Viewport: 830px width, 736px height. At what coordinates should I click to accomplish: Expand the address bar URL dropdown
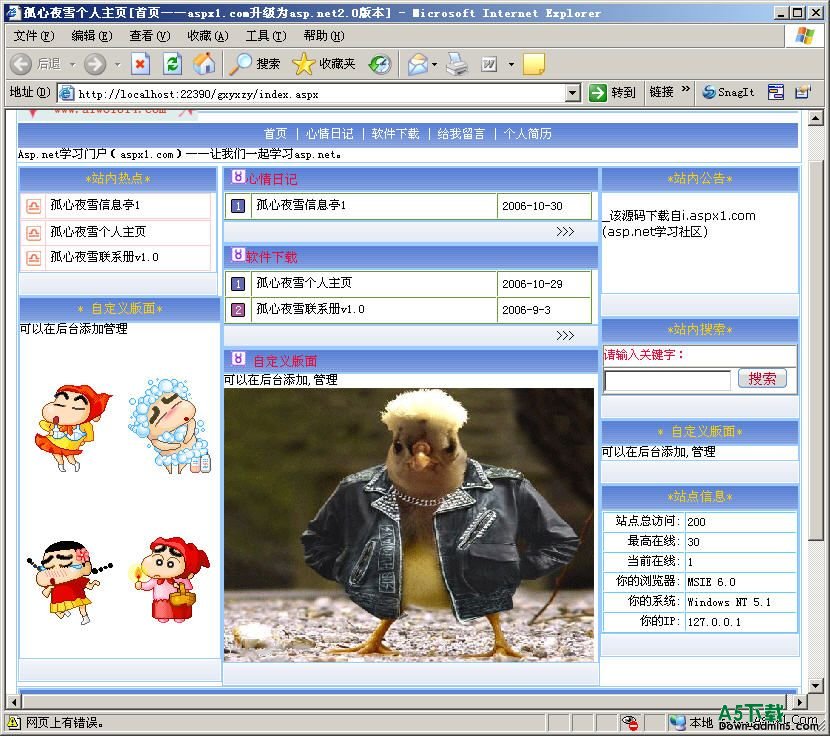pos(572,93)
